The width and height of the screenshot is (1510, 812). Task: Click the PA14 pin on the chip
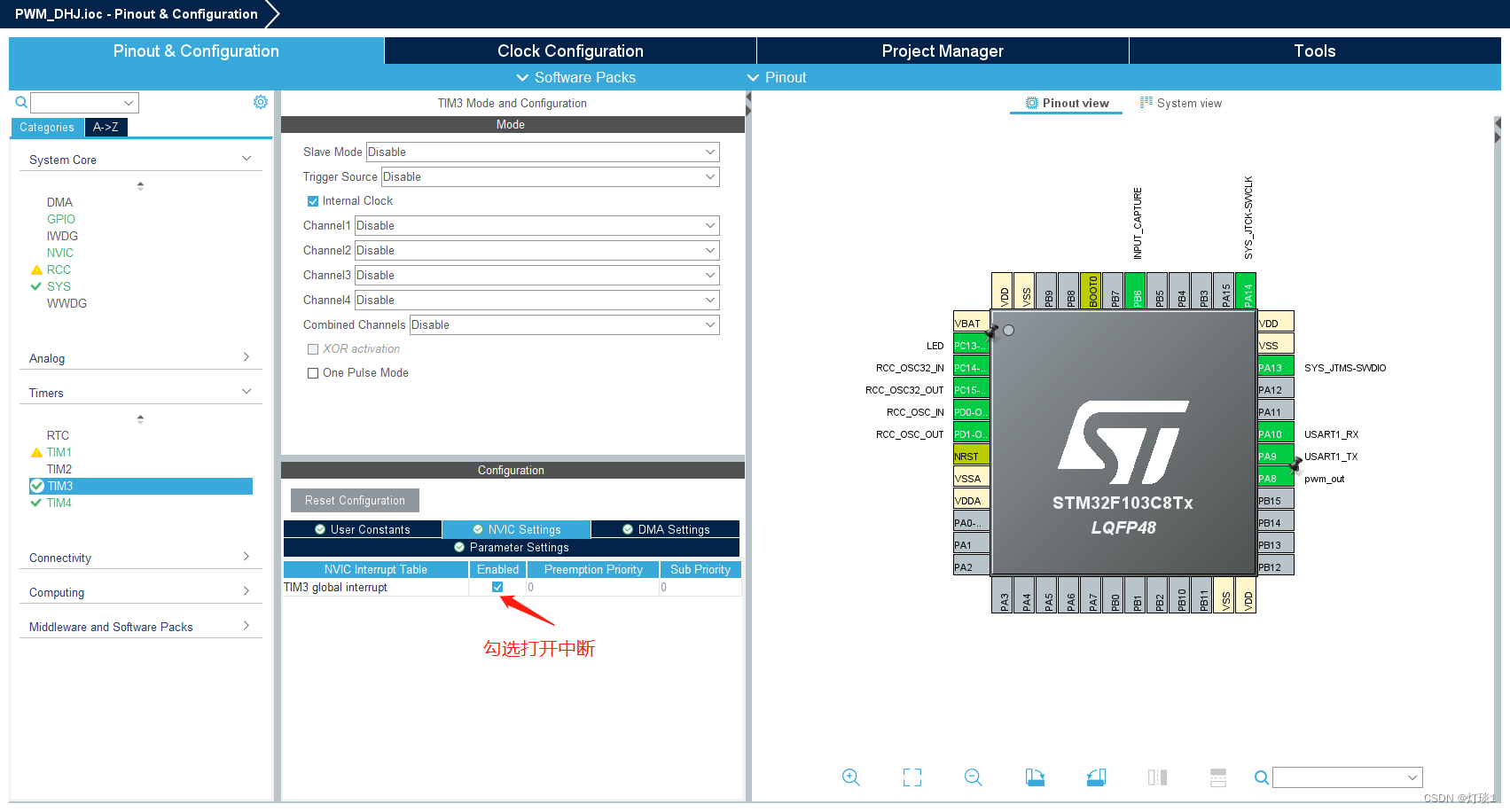pos(1247,291)
